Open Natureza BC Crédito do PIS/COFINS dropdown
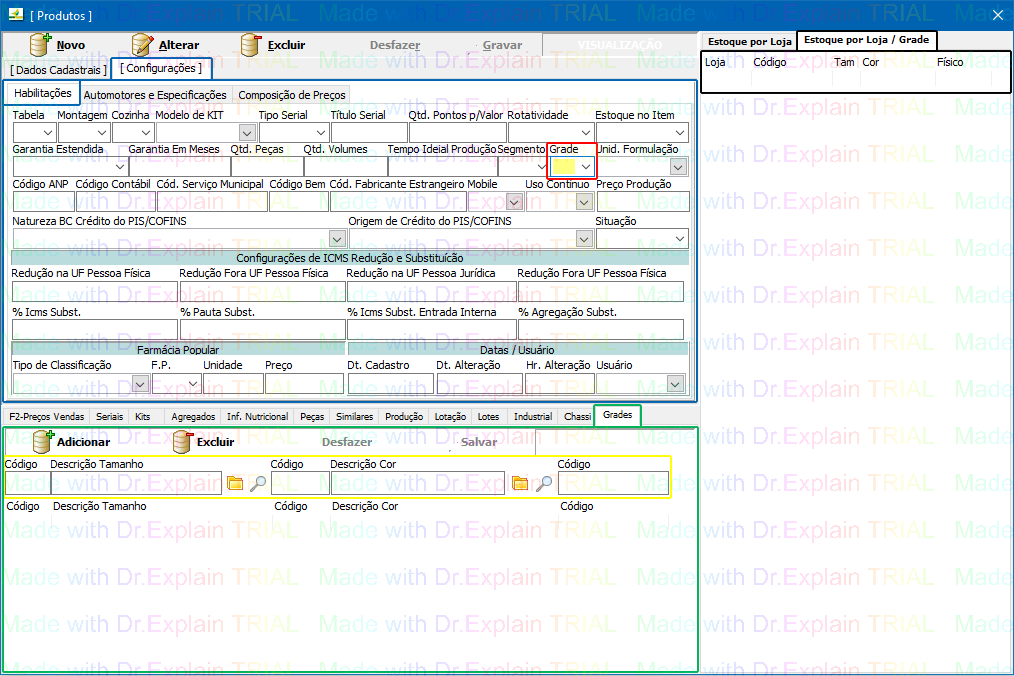This screenshot has height=676, width=1014. pos(338,239)
